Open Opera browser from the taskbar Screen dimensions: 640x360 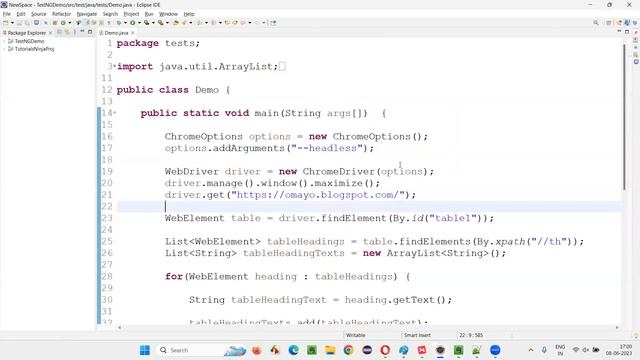coord(385,350)
